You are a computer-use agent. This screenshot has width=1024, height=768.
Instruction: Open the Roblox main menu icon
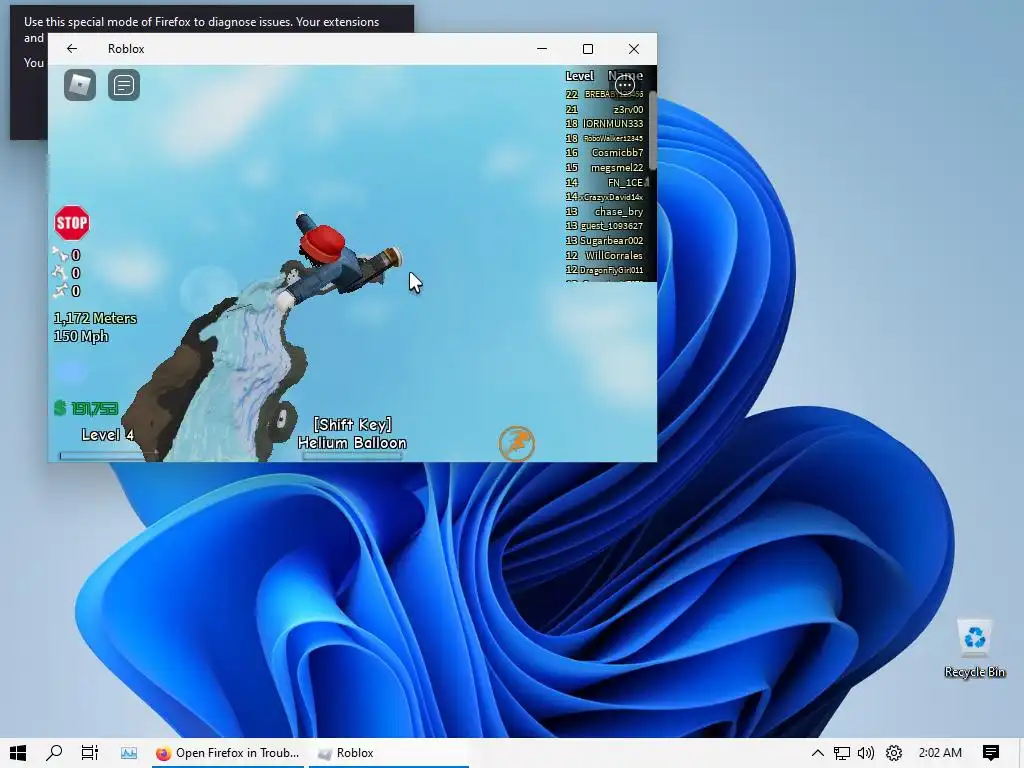pyautogui.click(x=80, y=86)
